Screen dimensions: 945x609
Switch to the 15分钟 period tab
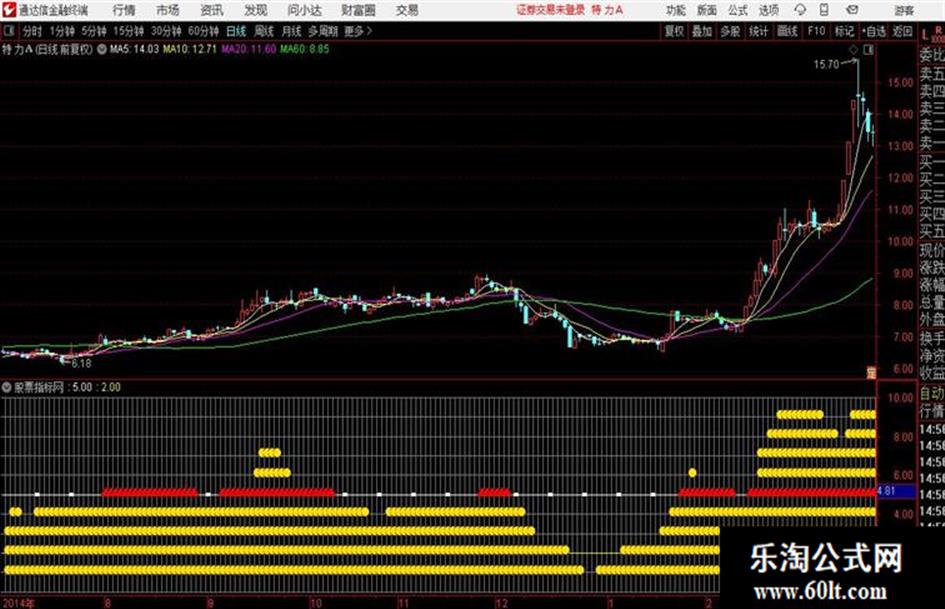(x=129, y=31)
